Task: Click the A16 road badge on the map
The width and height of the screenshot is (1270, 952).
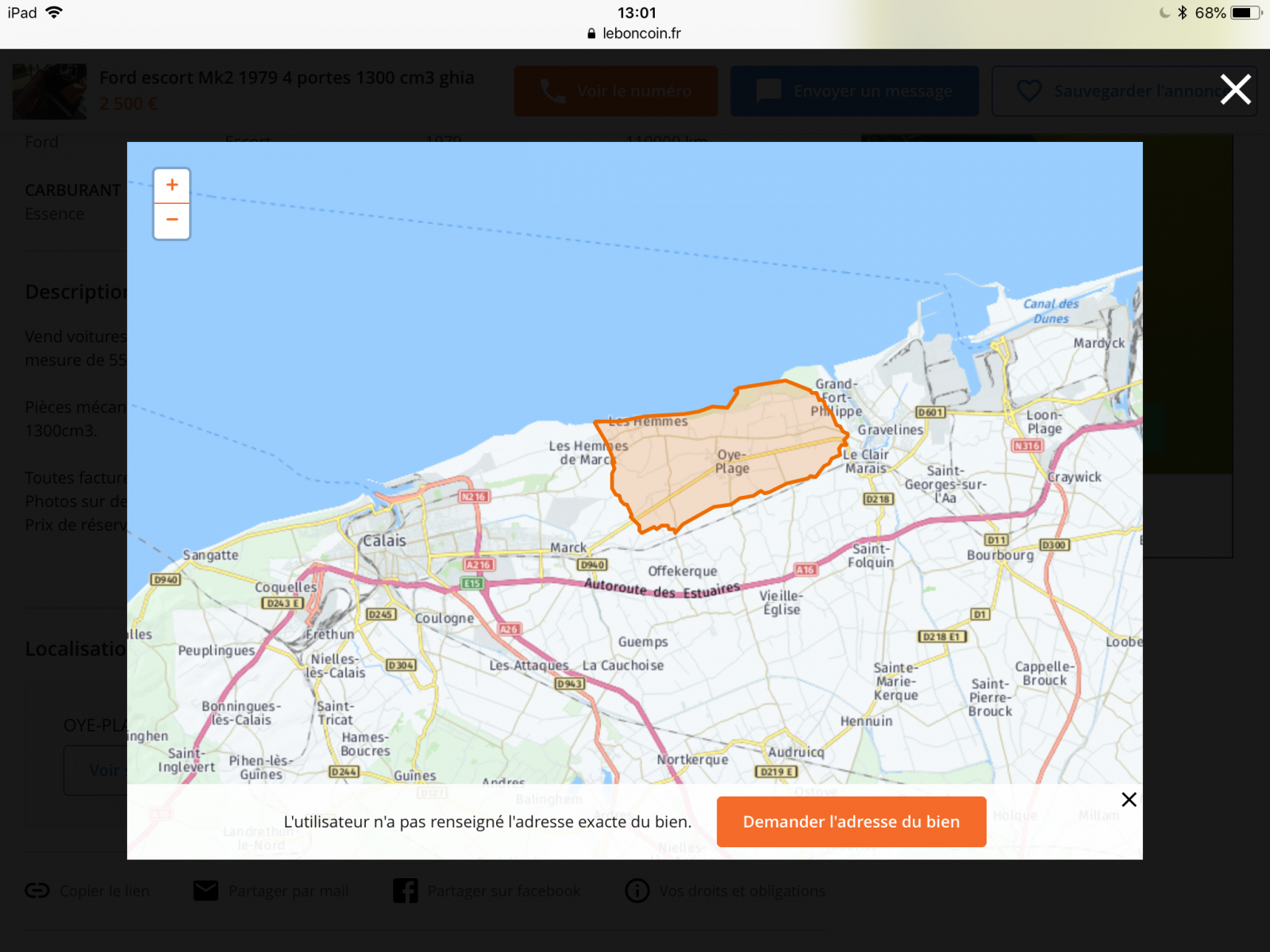Action: (806, 570)
